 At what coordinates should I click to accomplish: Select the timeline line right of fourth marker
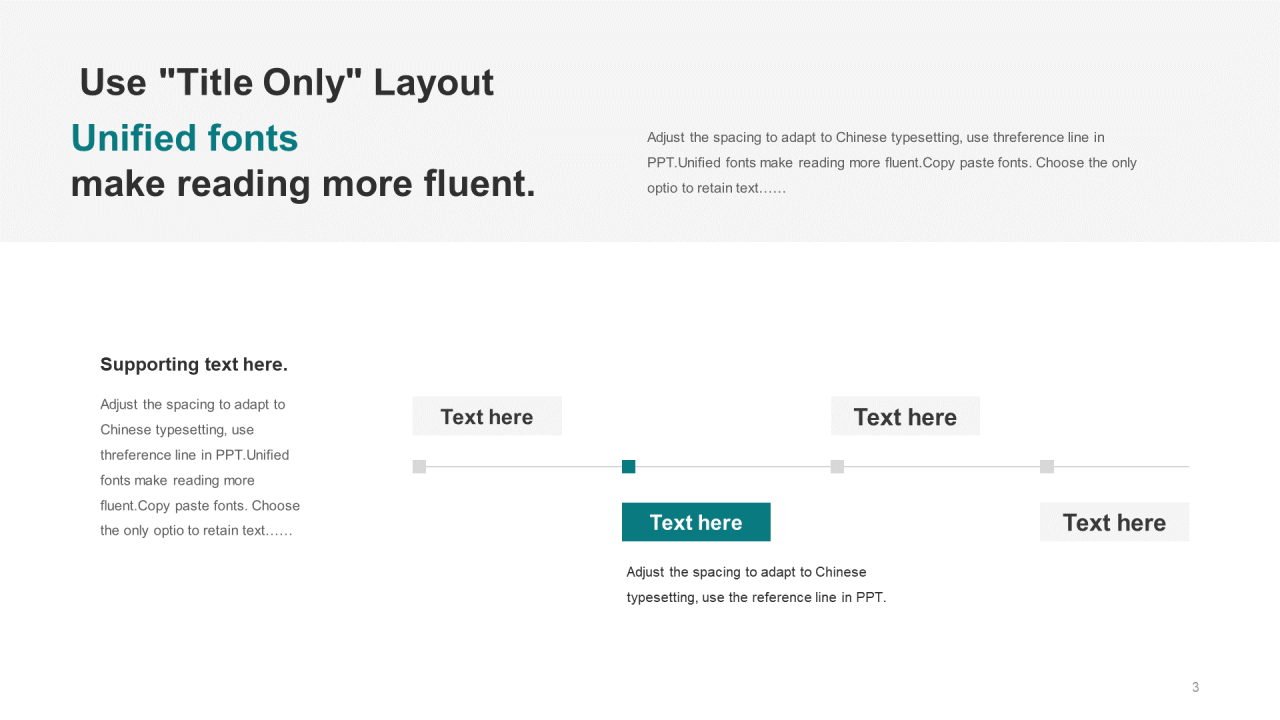[x=1122, y=466]
